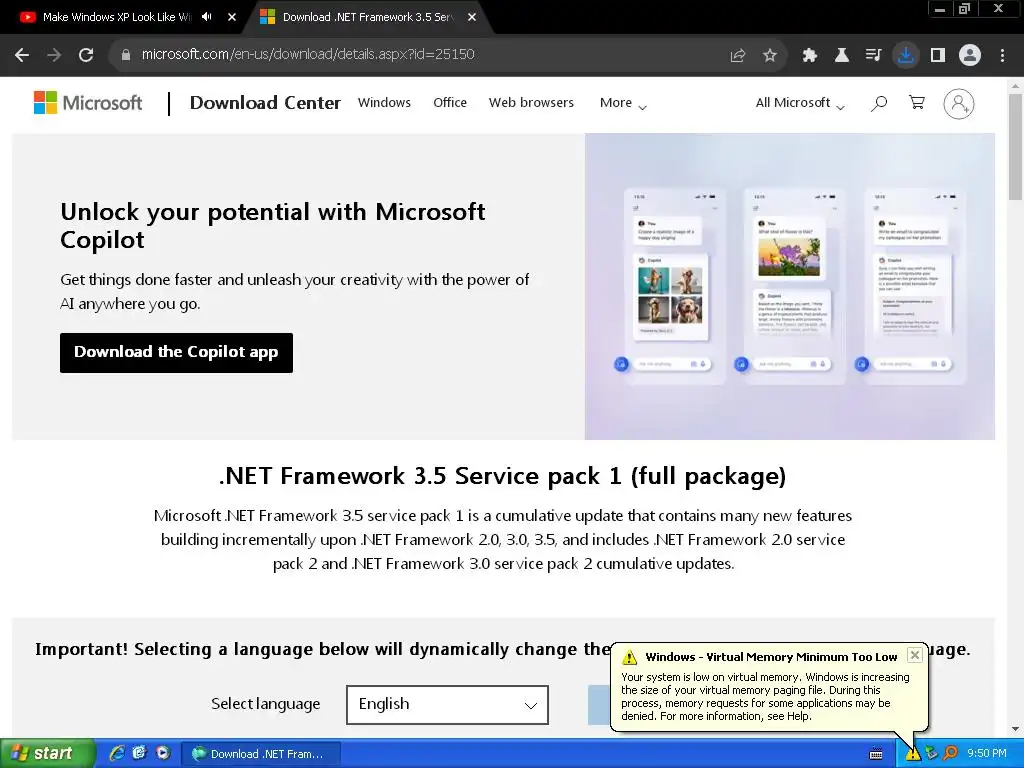Image resolution: width=1024 pixels, height=768 pixels.
Task: Click the search magnifier icon on site
Action: 879,103
